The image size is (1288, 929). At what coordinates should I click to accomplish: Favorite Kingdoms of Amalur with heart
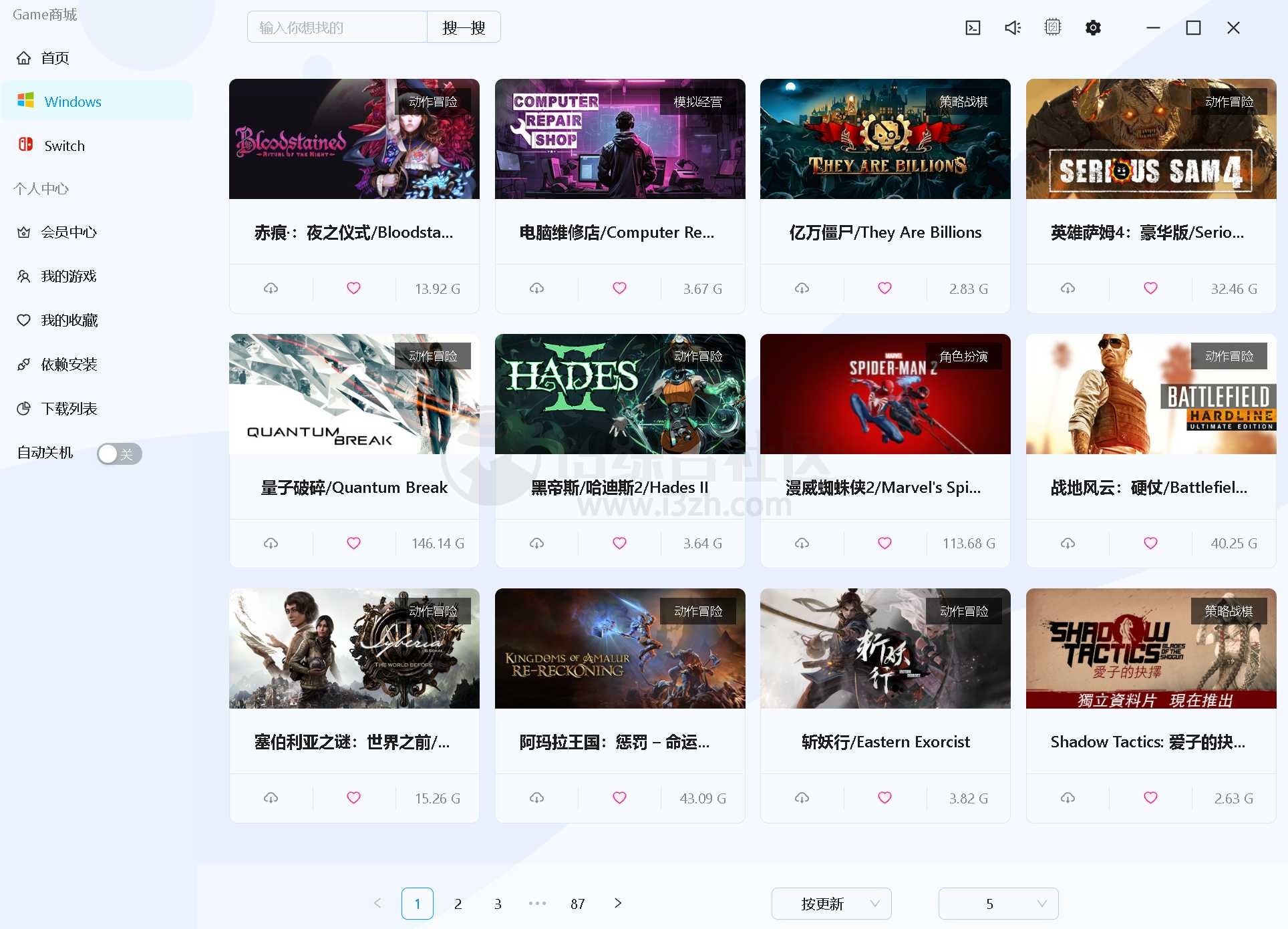619,798
